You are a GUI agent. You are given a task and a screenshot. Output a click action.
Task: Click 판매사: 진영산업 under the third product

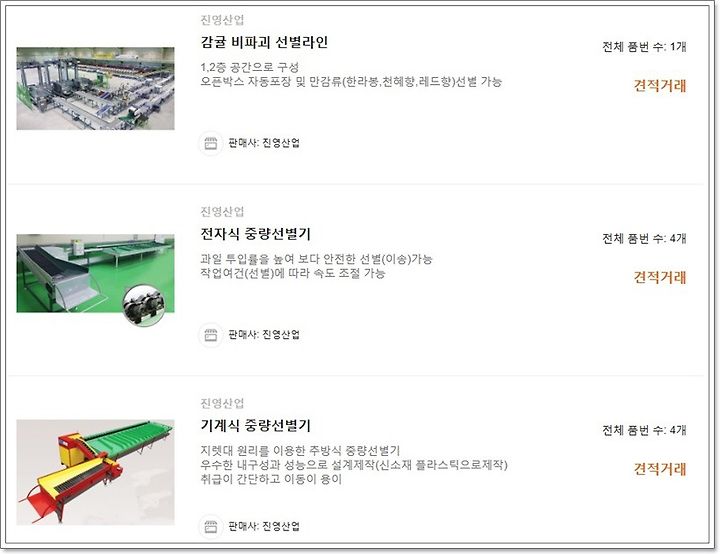pos(264,526)
